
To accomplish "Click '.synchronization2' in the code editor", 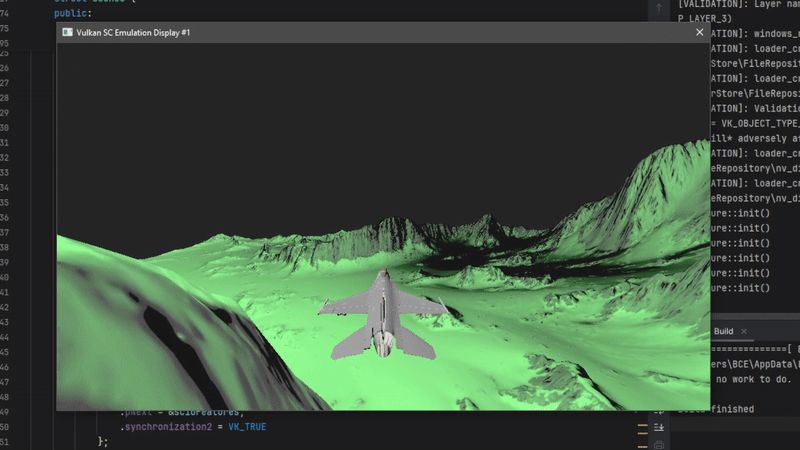I will pos(166,427).
